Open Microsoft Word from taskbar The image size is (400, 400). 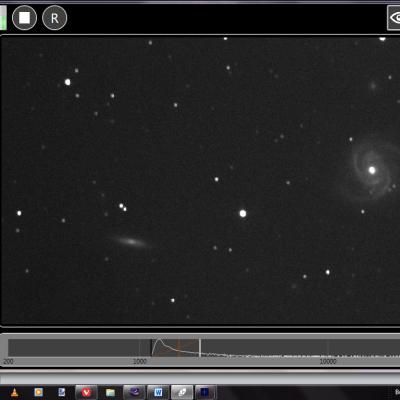click(158, 392)
